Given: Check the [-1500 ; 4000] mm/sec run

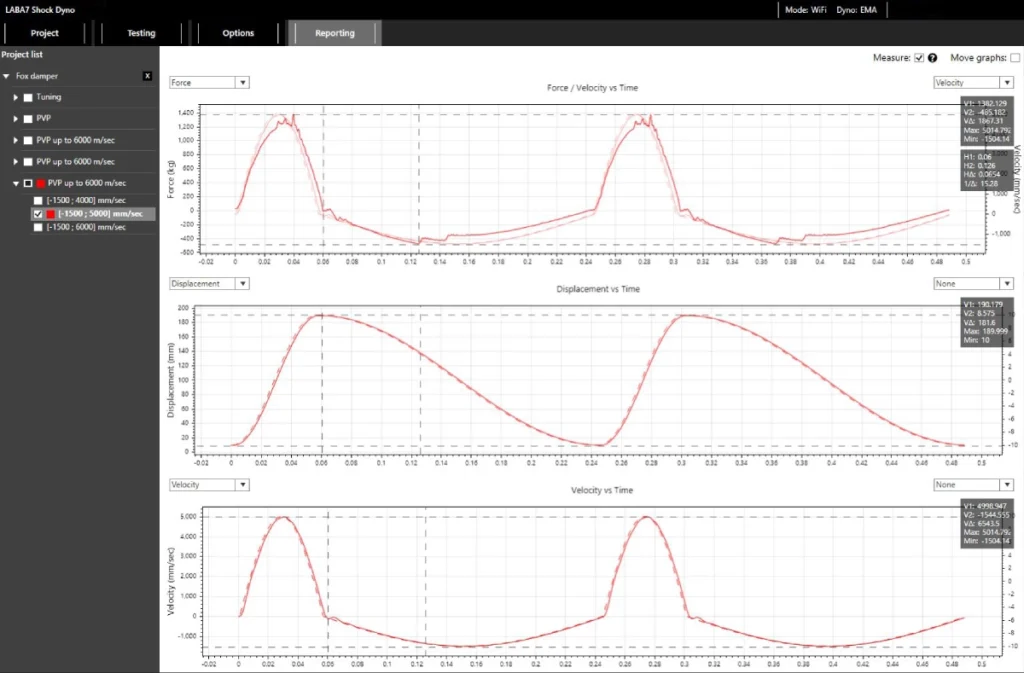Looking at the screenshot, I should tap(38, 200).
